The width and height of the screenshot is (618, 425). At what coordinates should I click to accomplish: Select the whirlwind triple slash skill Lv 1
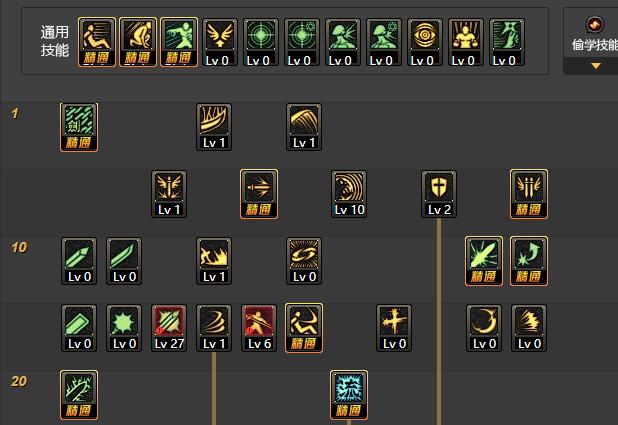click(214, 328)
